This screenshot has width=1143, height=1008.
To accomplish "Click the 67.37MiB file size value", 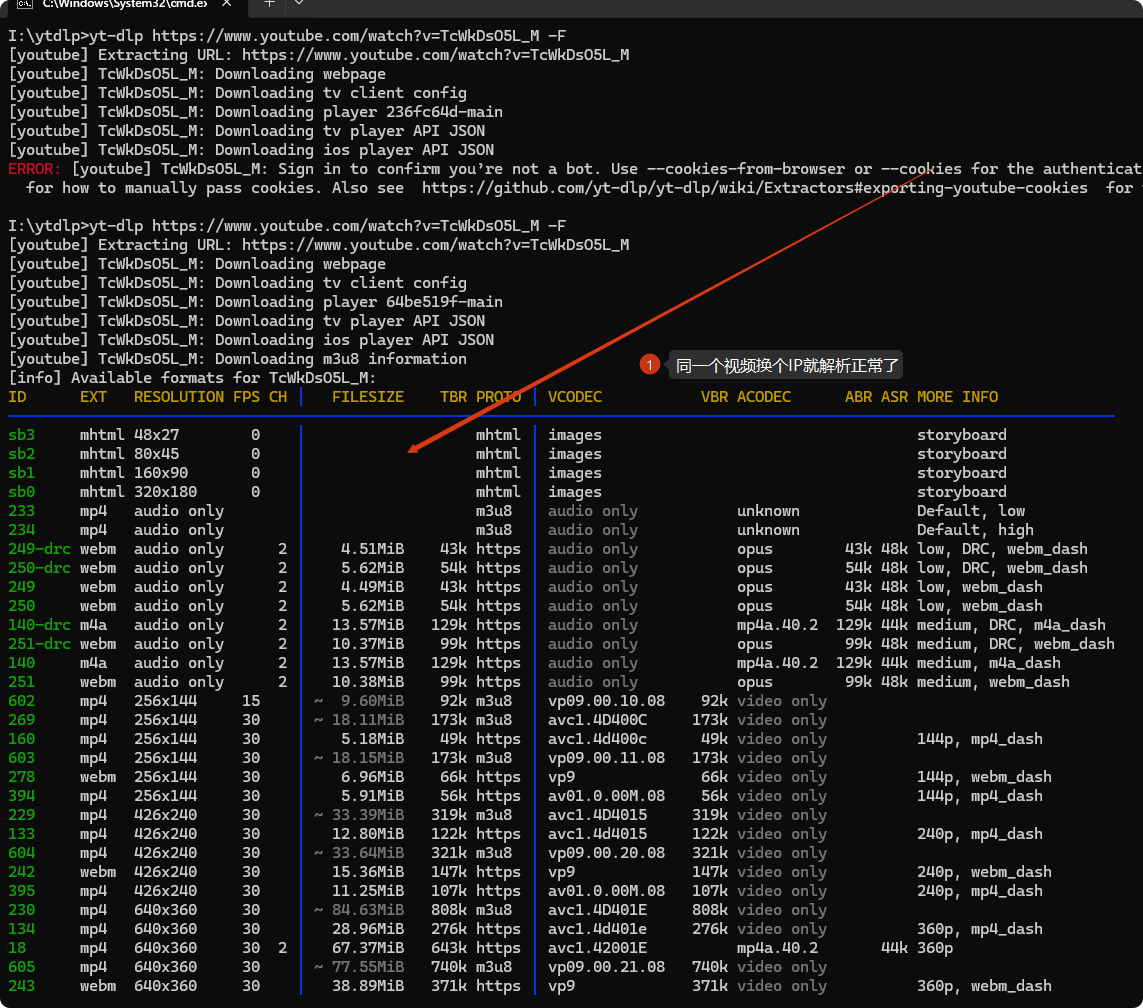I will tap(367, 948).
